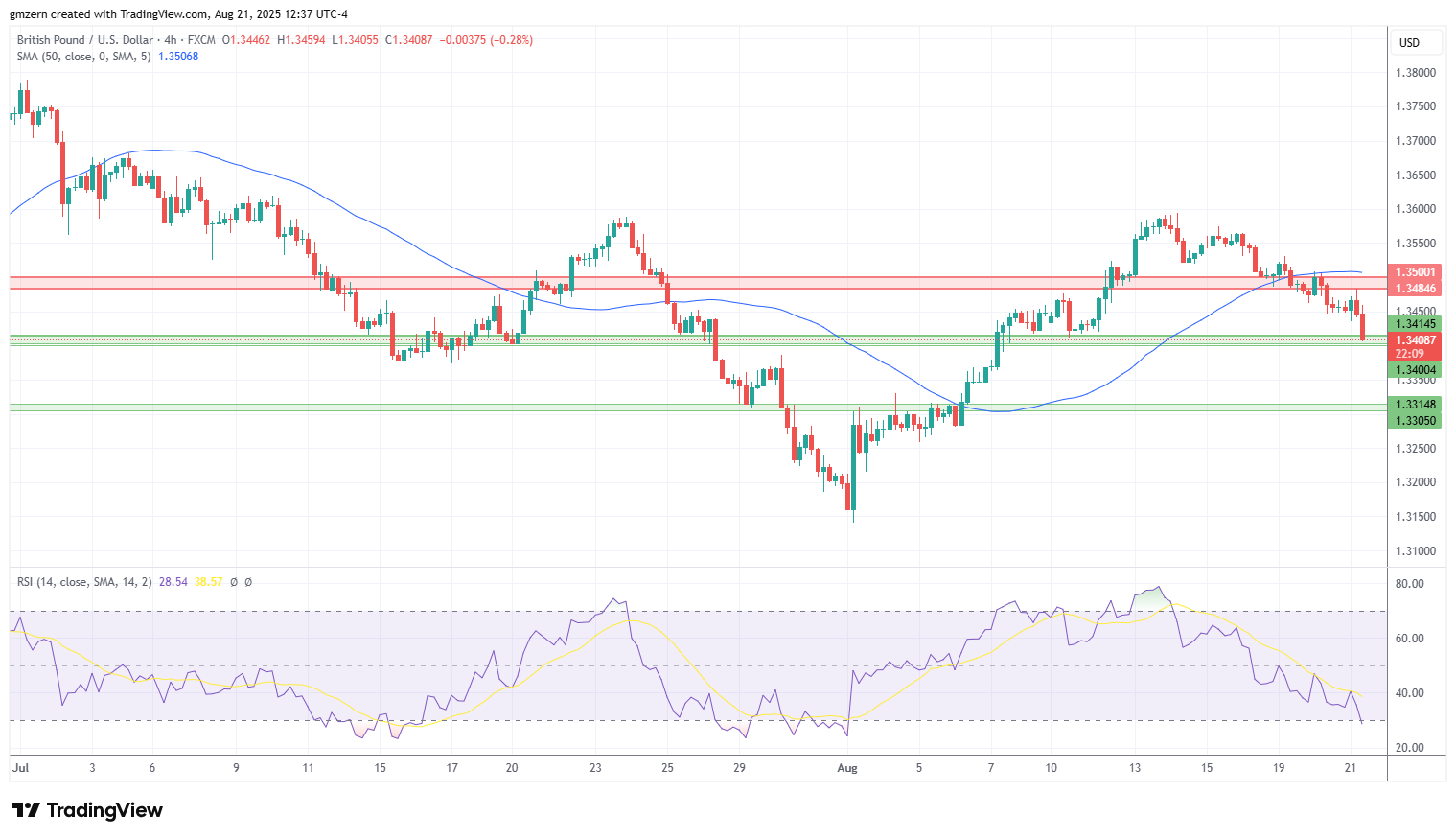Screen dimensions: 1456x839
Task: Click the 1.38000 price axis tick
Action: point(1416,73)
